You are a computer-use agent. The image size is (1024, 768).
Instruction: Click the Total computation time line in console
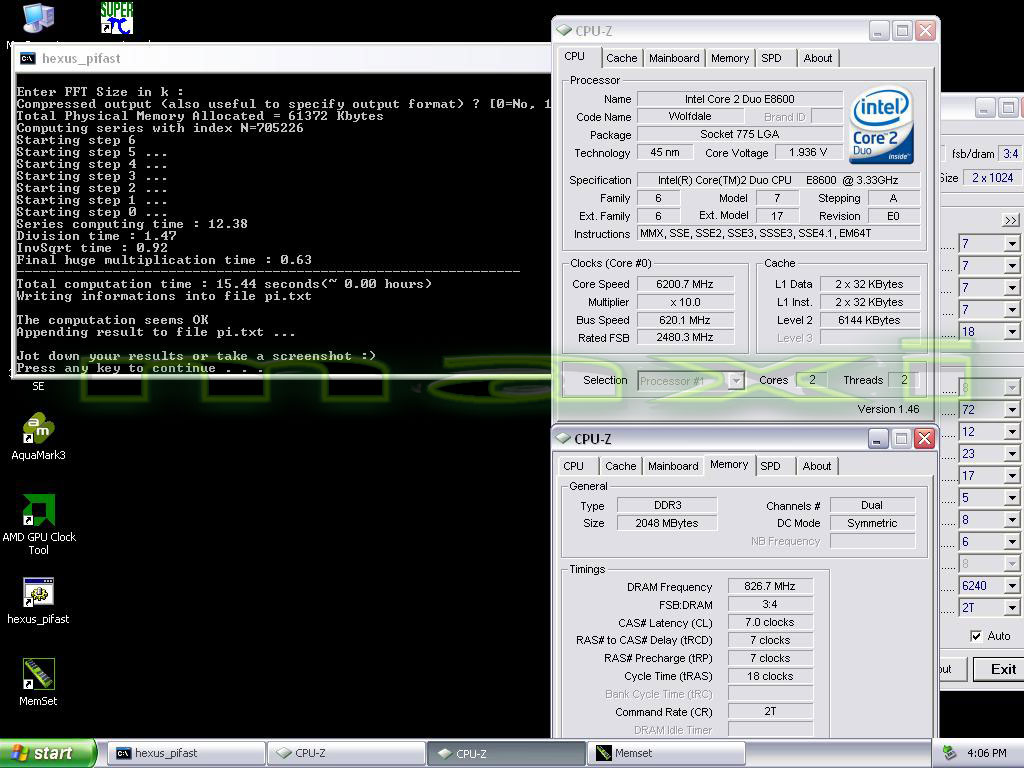(x=224, y=284)
